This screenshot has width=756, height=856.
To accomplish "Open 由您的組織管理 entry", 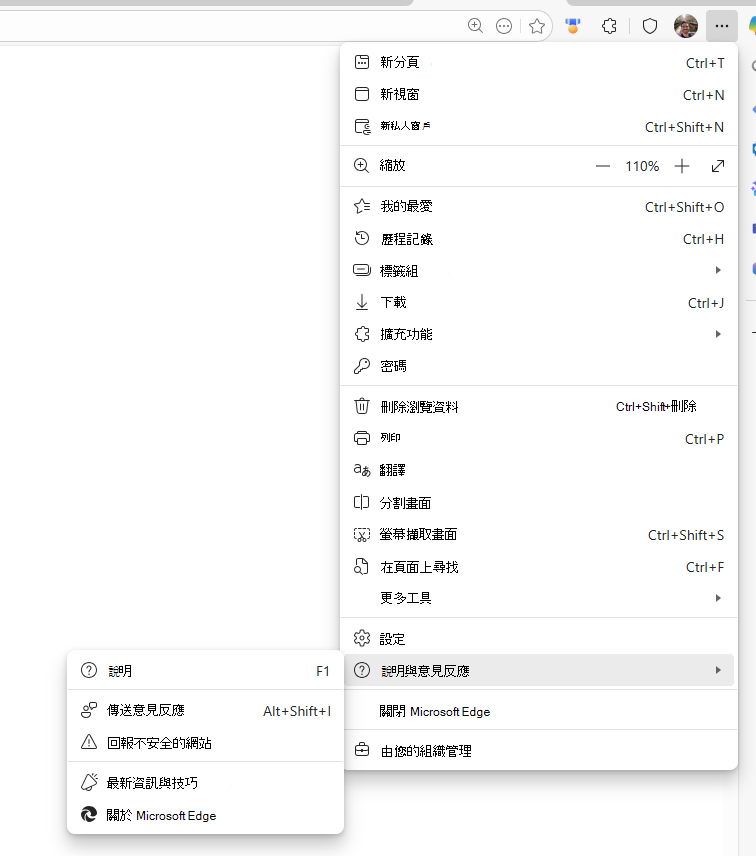I will pos(539,751).
